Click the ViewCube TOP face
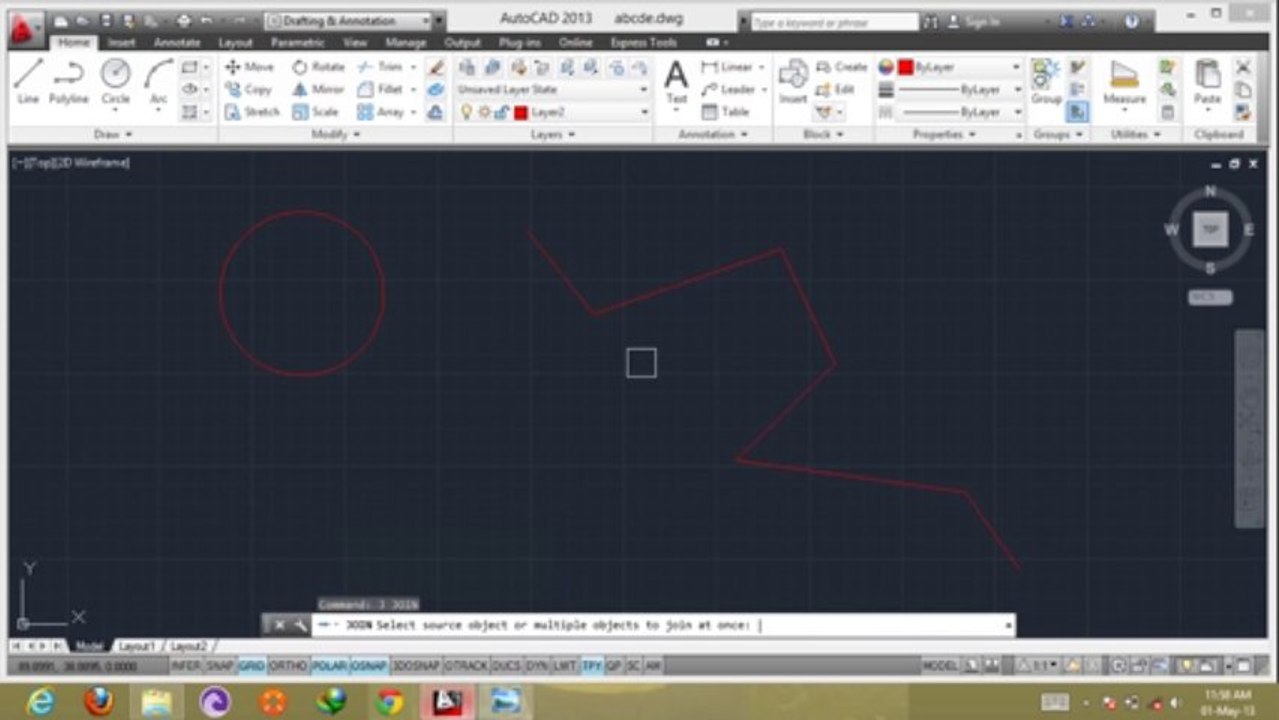The width and height of the screenshot is (1279, 720). [x=1210, y=230]
